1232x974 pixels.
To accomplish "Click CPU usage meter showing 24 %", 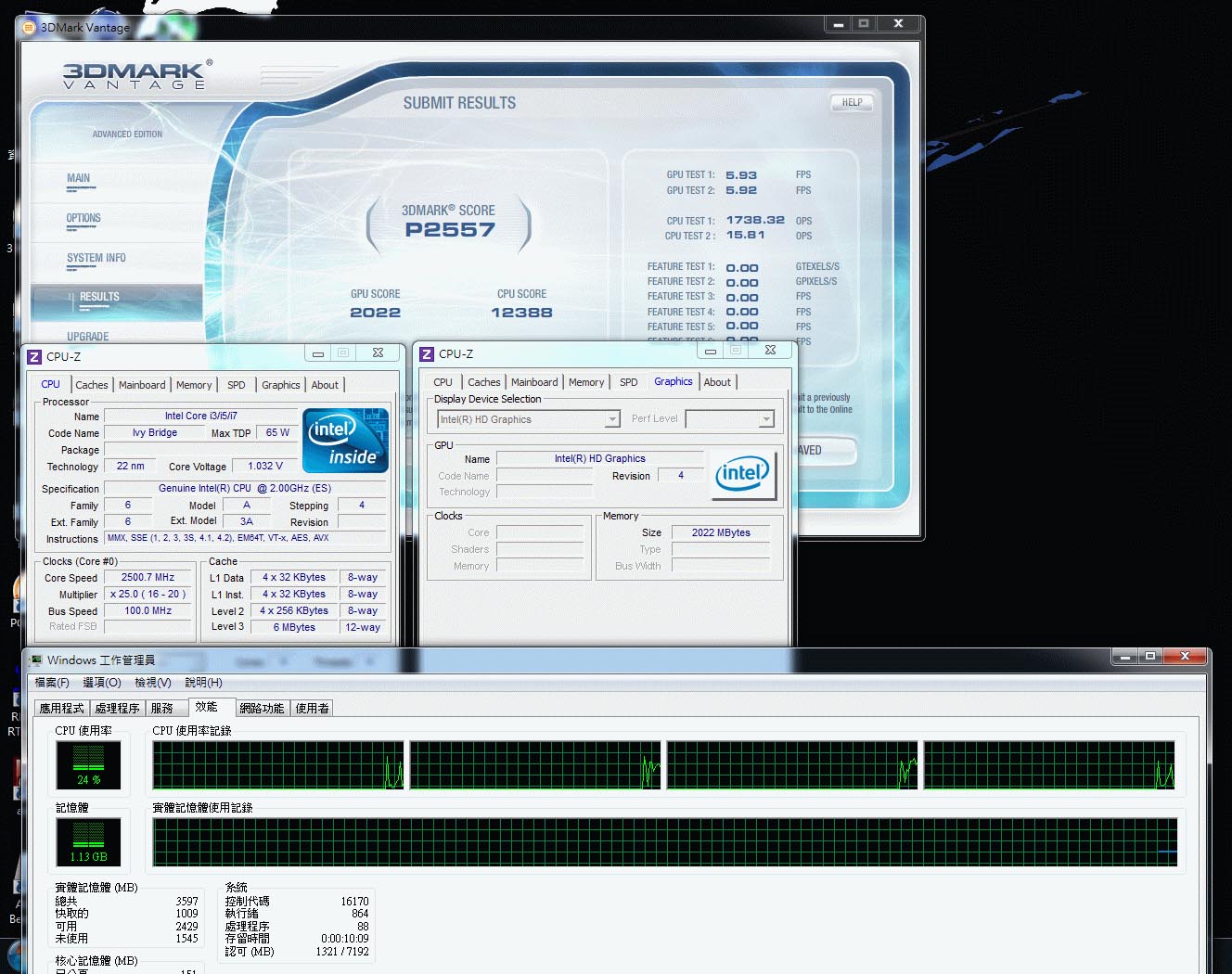I will point(89,765).
